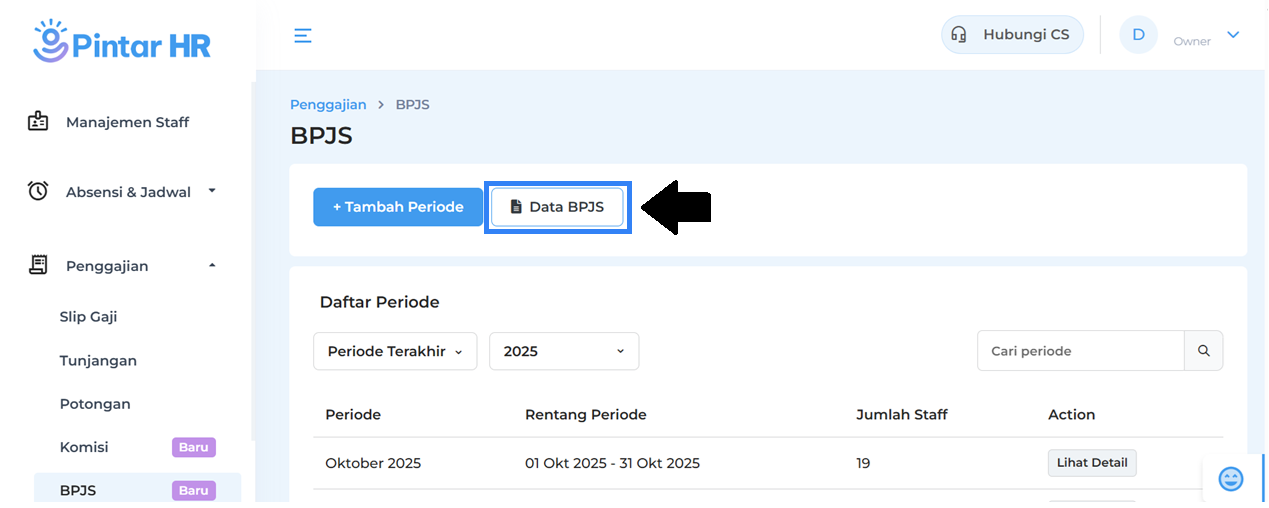Click the Absensi alarm clock icon
This screenshot has width=1269, height=508.
[x=38, y=191]
